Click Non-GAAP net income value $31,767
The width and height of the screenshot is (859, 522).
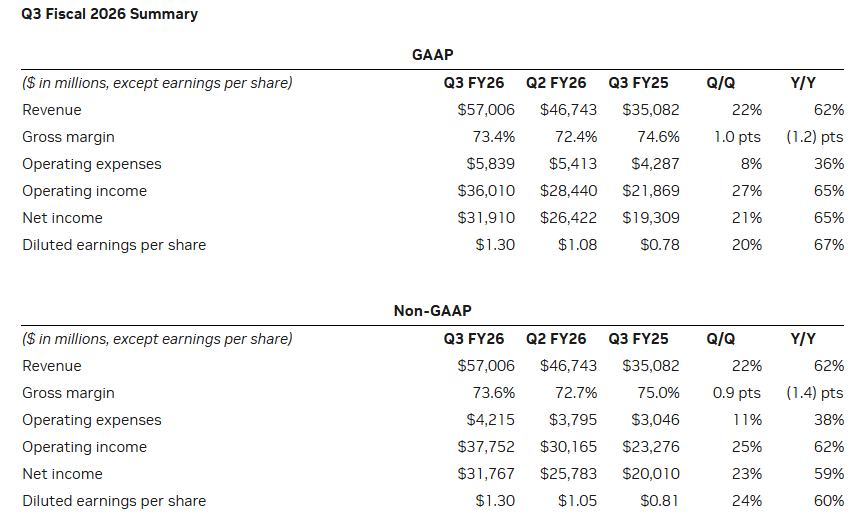click(x=486, y=474)
